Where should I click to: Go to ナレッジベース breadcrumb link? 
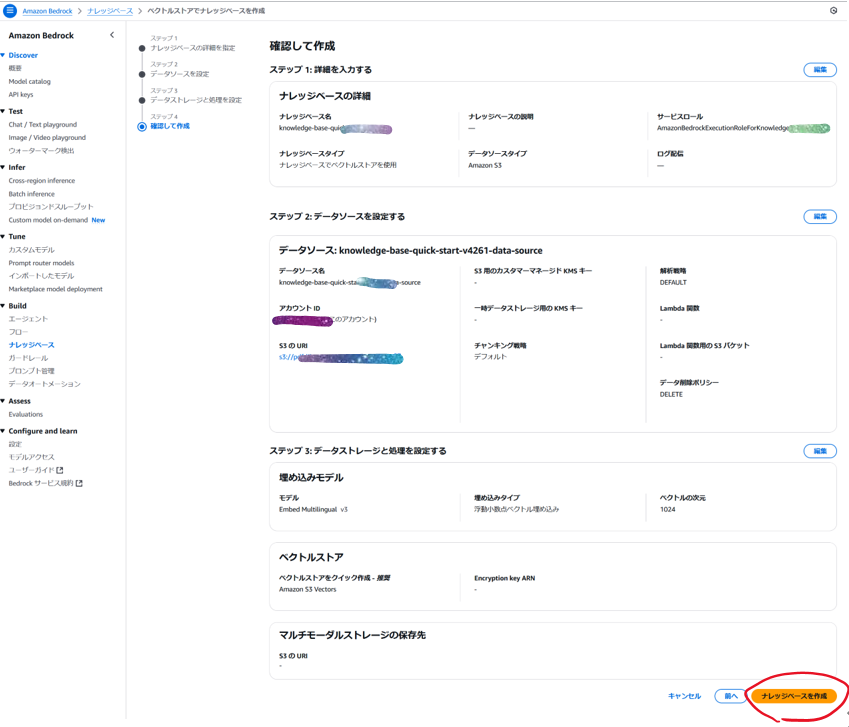click(110, 11)
